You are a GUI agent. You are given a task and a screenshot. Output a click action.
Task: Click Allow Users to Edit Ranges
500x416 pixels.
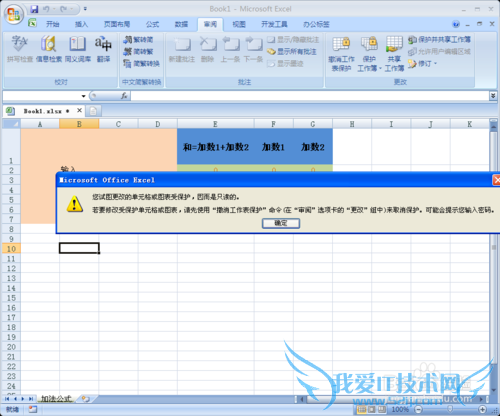pyautogui.click(x=439, y=51)
